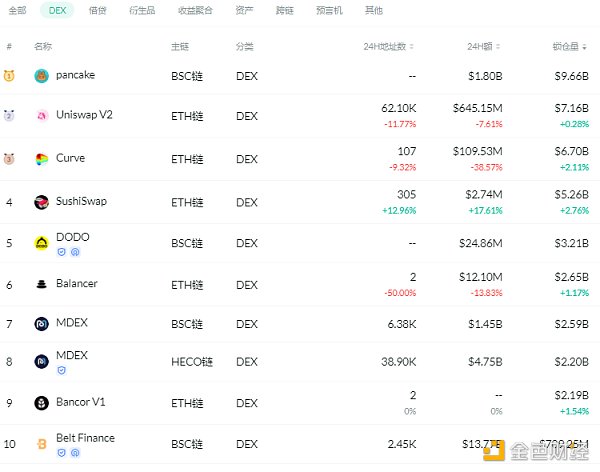
Task: Click the Balancer logo icon
Action: [x=41, y=285]
